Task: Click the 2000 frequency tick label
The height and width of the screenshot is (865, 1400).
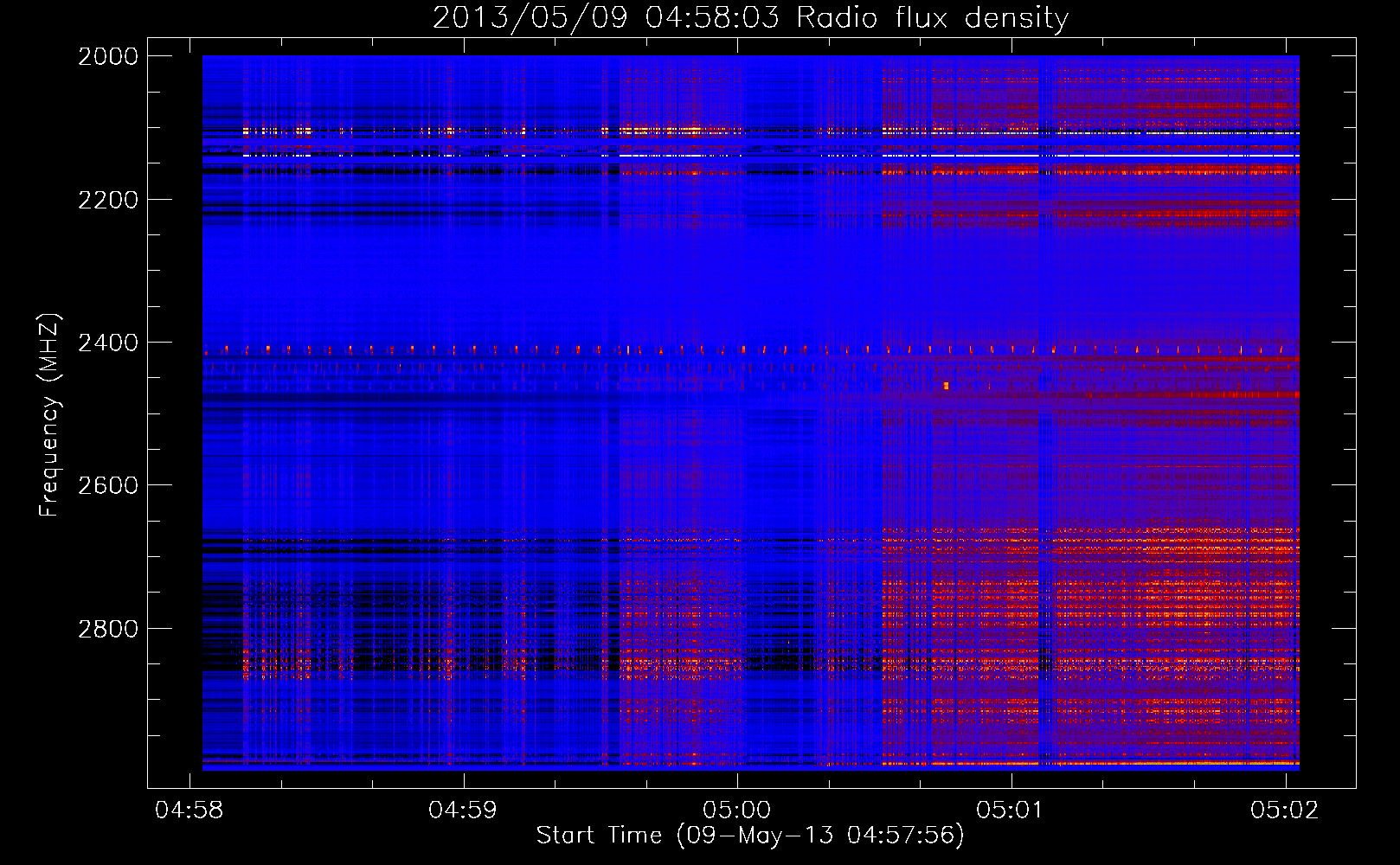Action: click(x=108, y=56)
